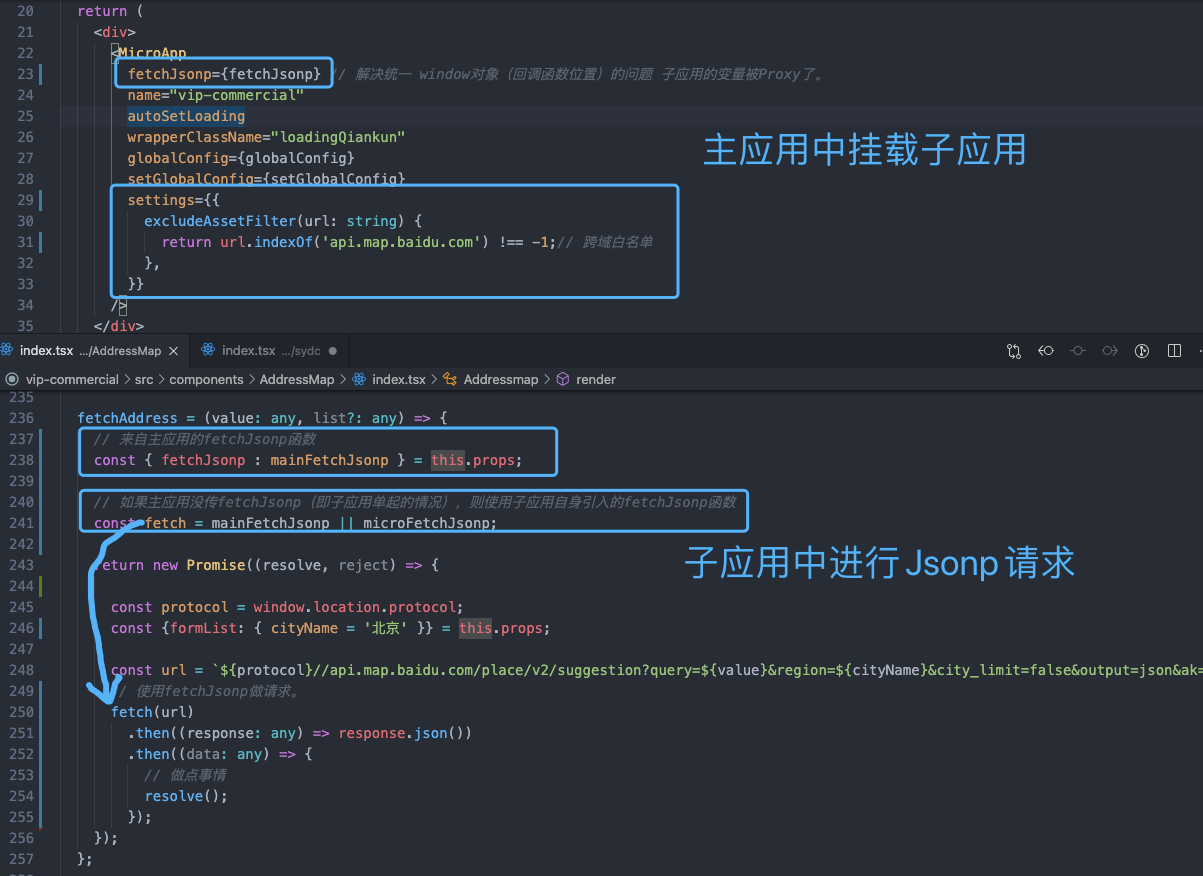
Task: Click the autoSetLoading prop on line 25
Action: click(x=186, y=116)
